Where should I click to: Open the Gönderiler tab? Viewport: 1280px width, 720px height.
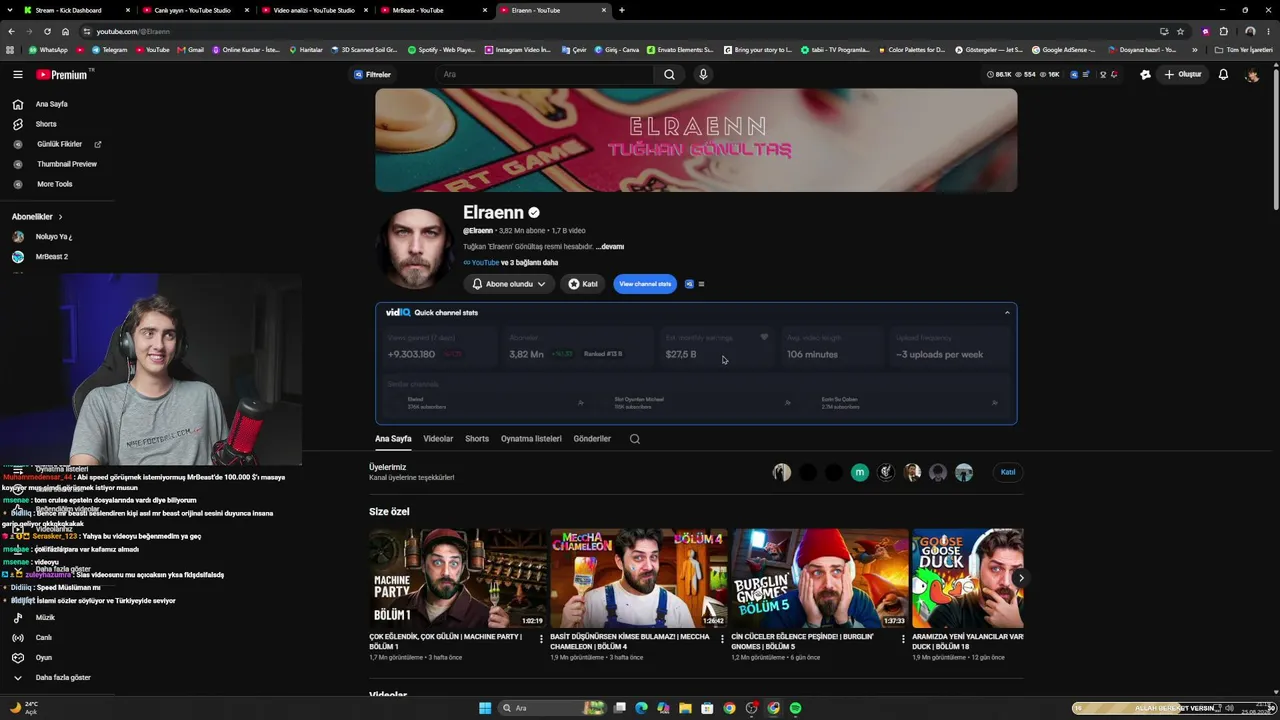[x=592, y=439]
